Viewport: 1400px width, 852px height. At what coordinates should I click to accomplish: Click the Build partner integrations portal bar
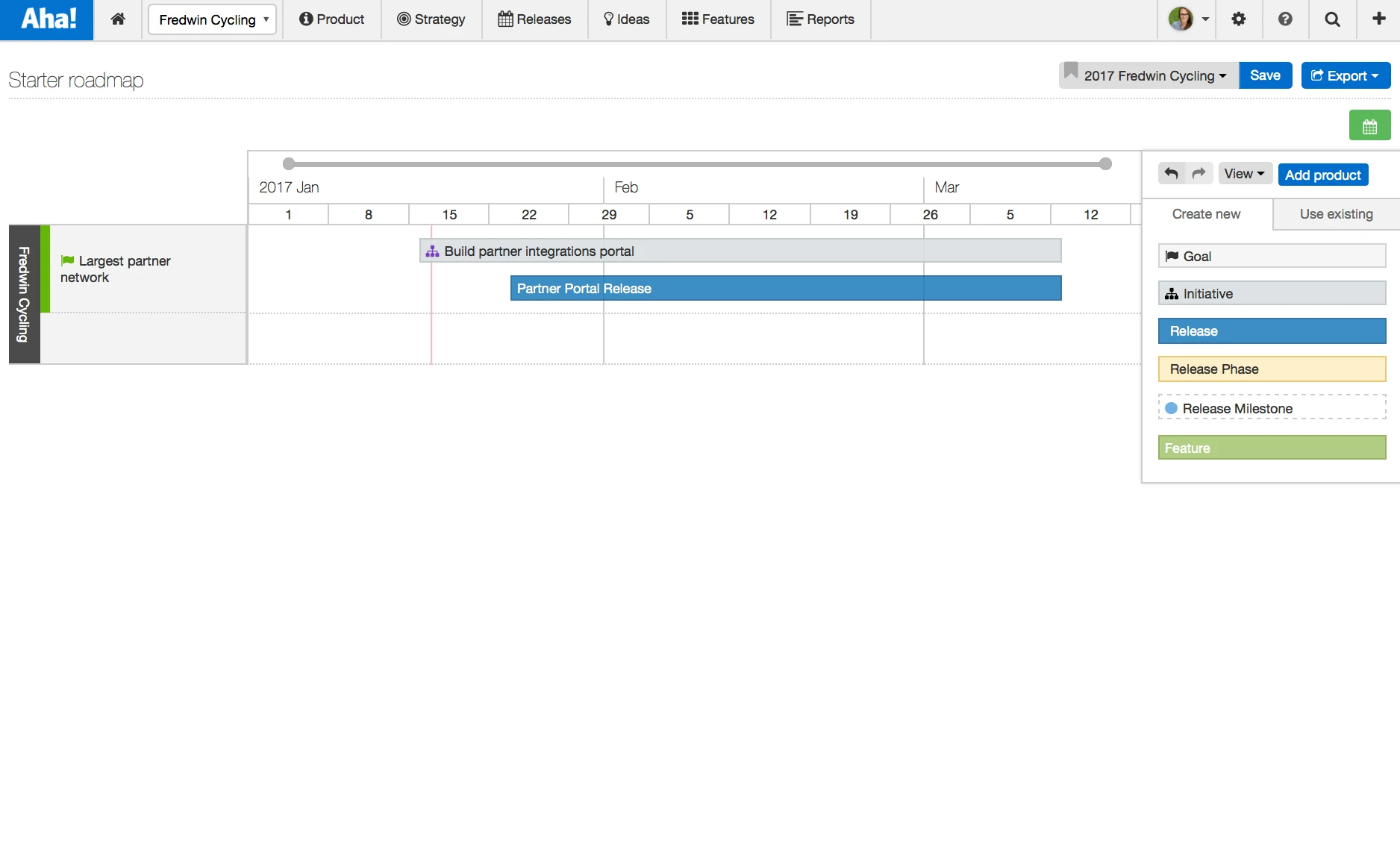[x=740, y=251]
